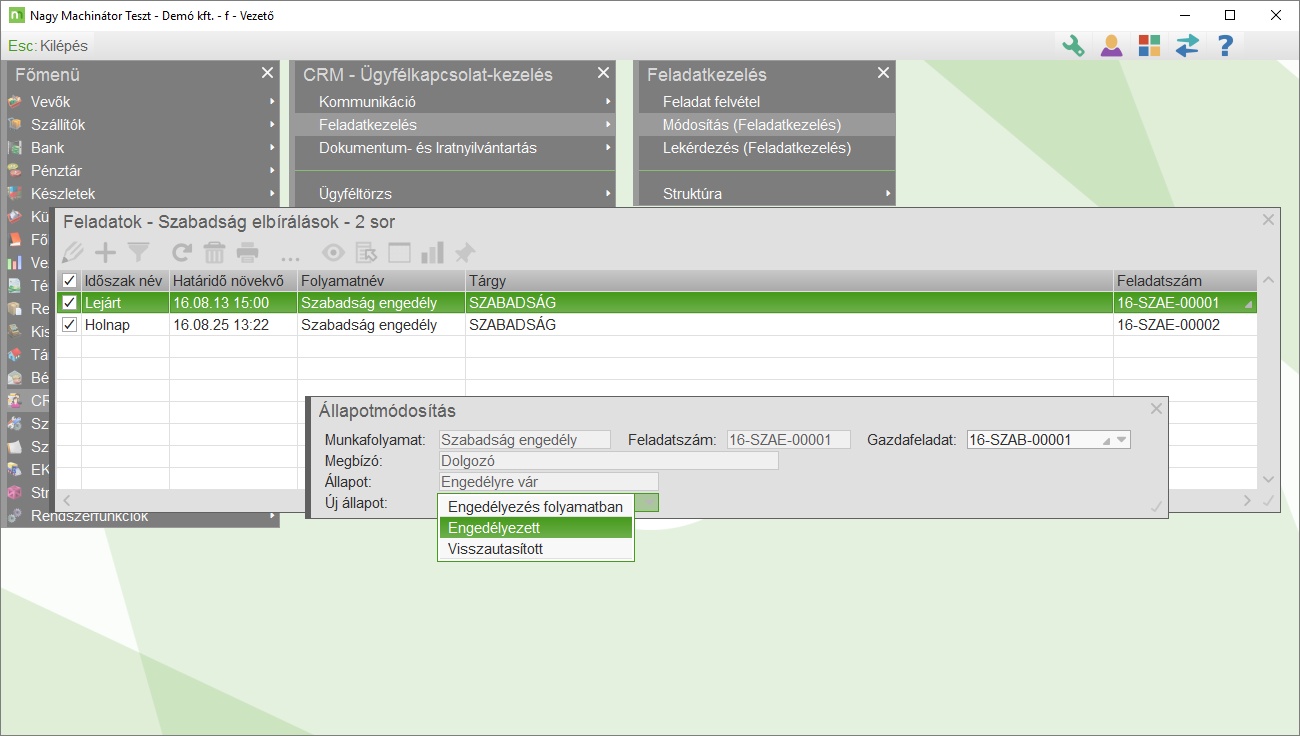Click the pin icon in Feladatok toolbar
The height and width of the screenshot is (736, 1300).
click(x=465, y=253)
